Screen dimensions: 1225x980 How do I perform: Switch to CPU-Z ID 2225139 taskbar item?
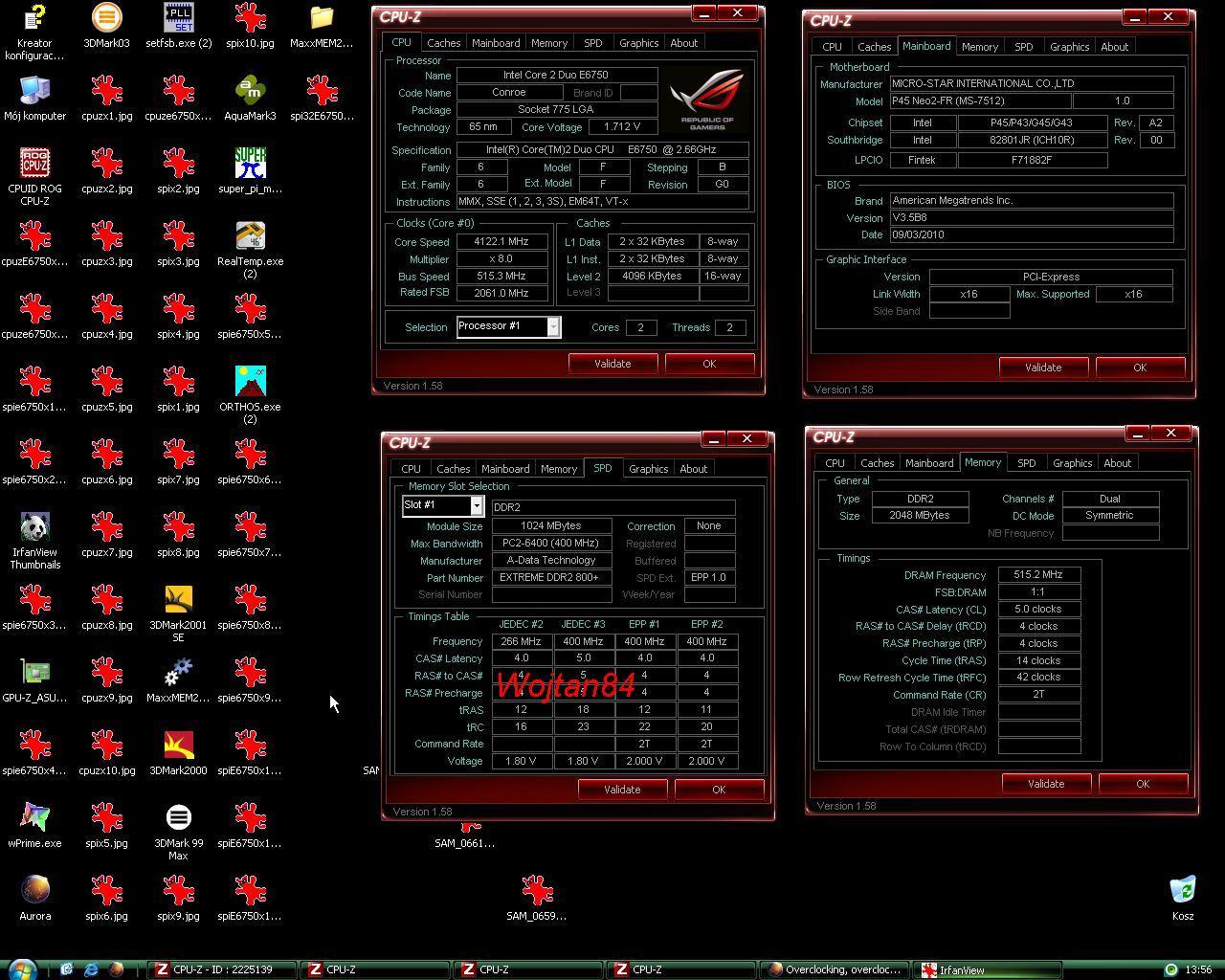pyautogui.click(x=222, y=969)
